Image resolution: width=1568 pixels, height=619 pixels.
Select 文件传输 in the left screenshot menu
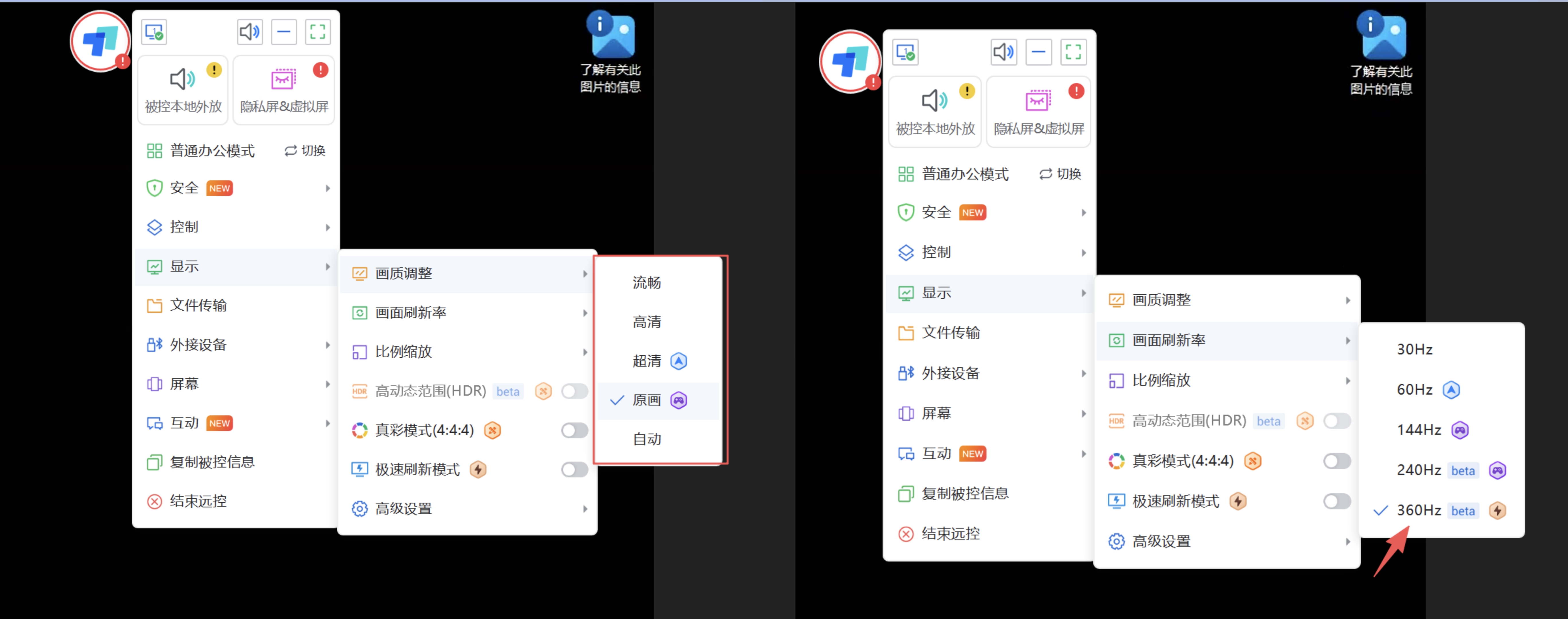[236, 305]
